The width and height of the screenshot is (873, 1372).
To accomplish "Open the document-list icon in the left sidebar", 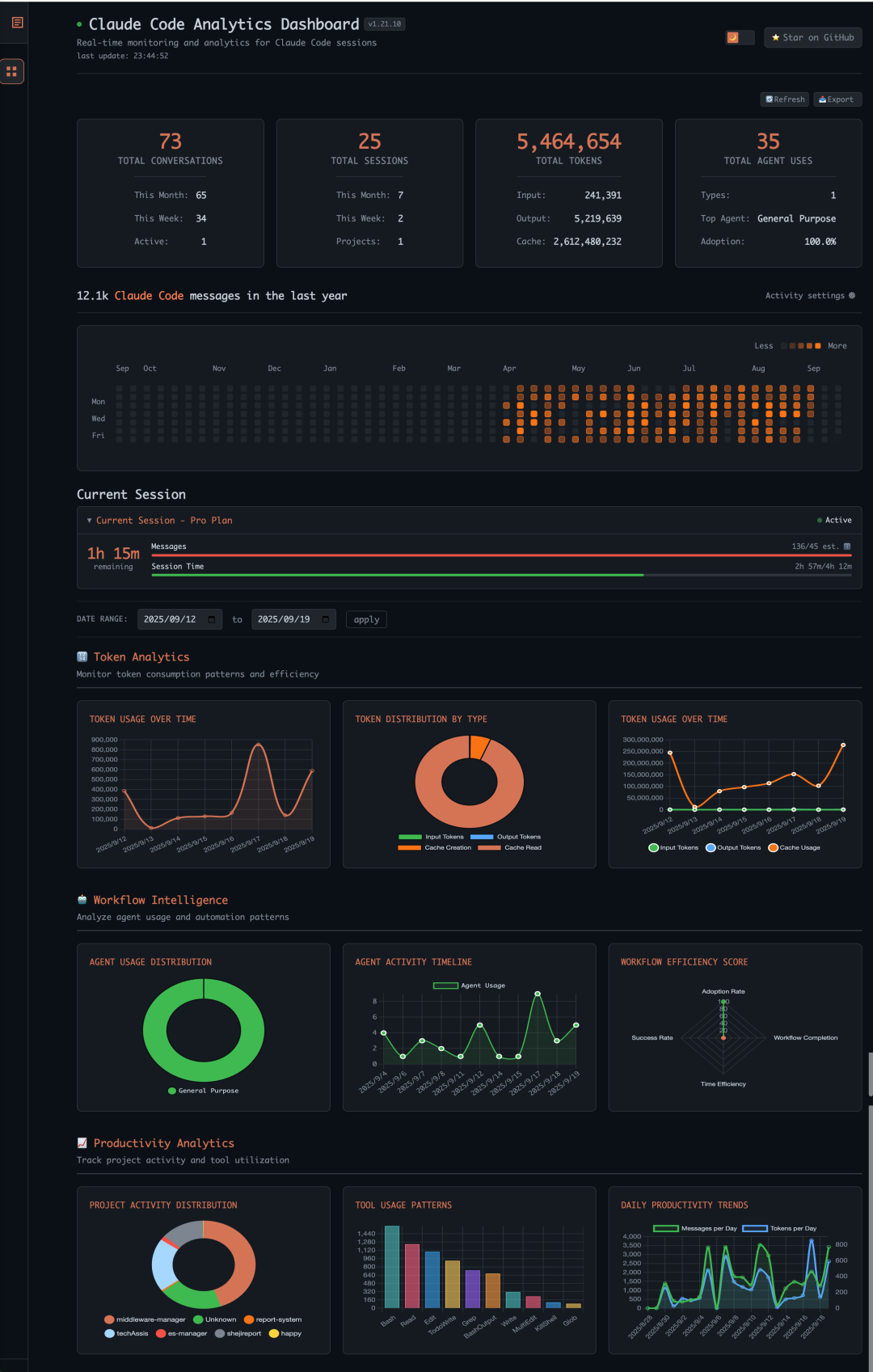I will tap(17, 23).
